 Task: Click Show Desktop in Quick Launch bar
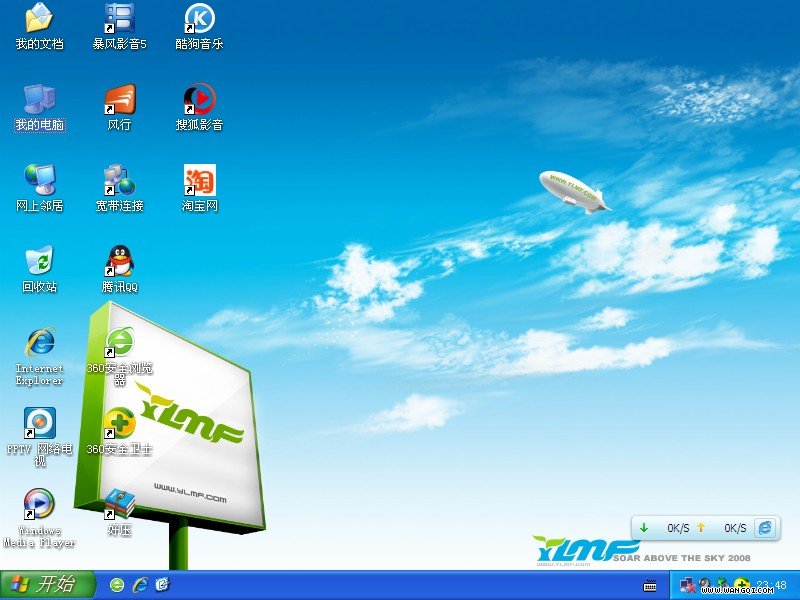163,585
